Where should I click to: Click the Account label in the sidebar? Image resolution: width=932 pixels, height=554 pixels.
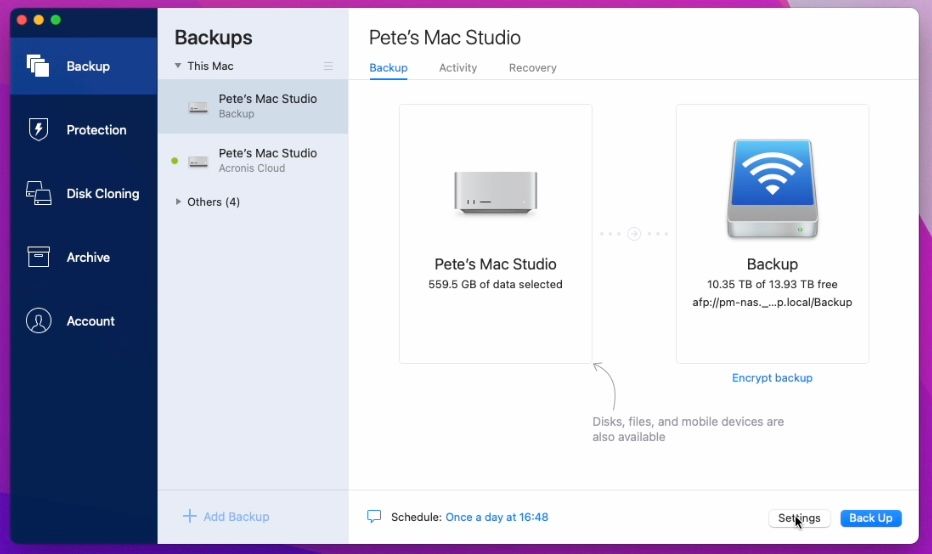click(x=90, y=321)
